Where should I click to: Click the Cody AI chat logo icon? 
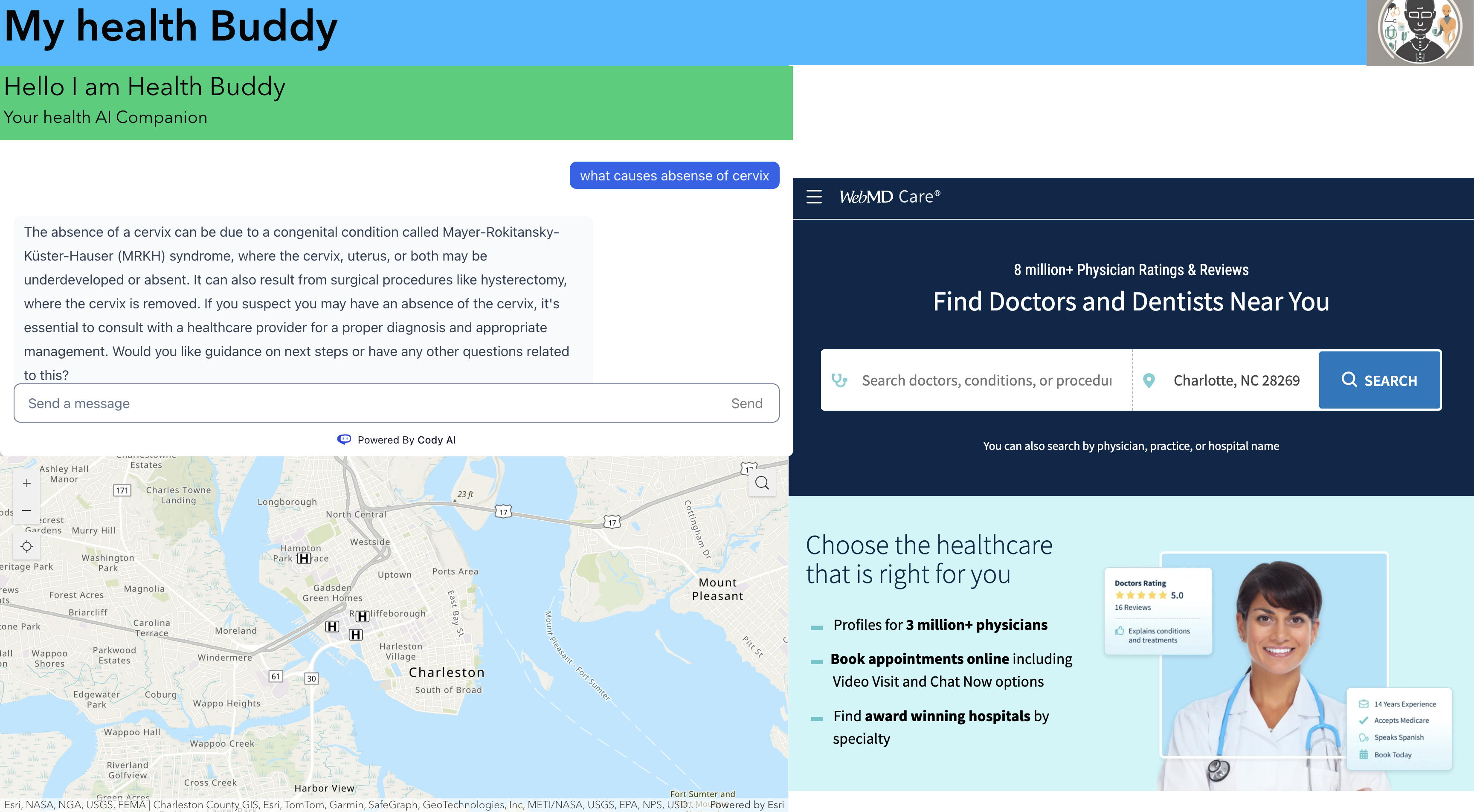pos(344,439)
